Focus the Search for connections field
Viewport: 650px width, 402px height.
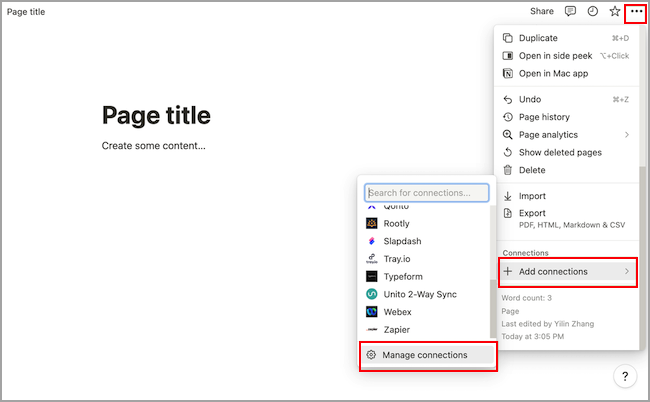[427, 193]
